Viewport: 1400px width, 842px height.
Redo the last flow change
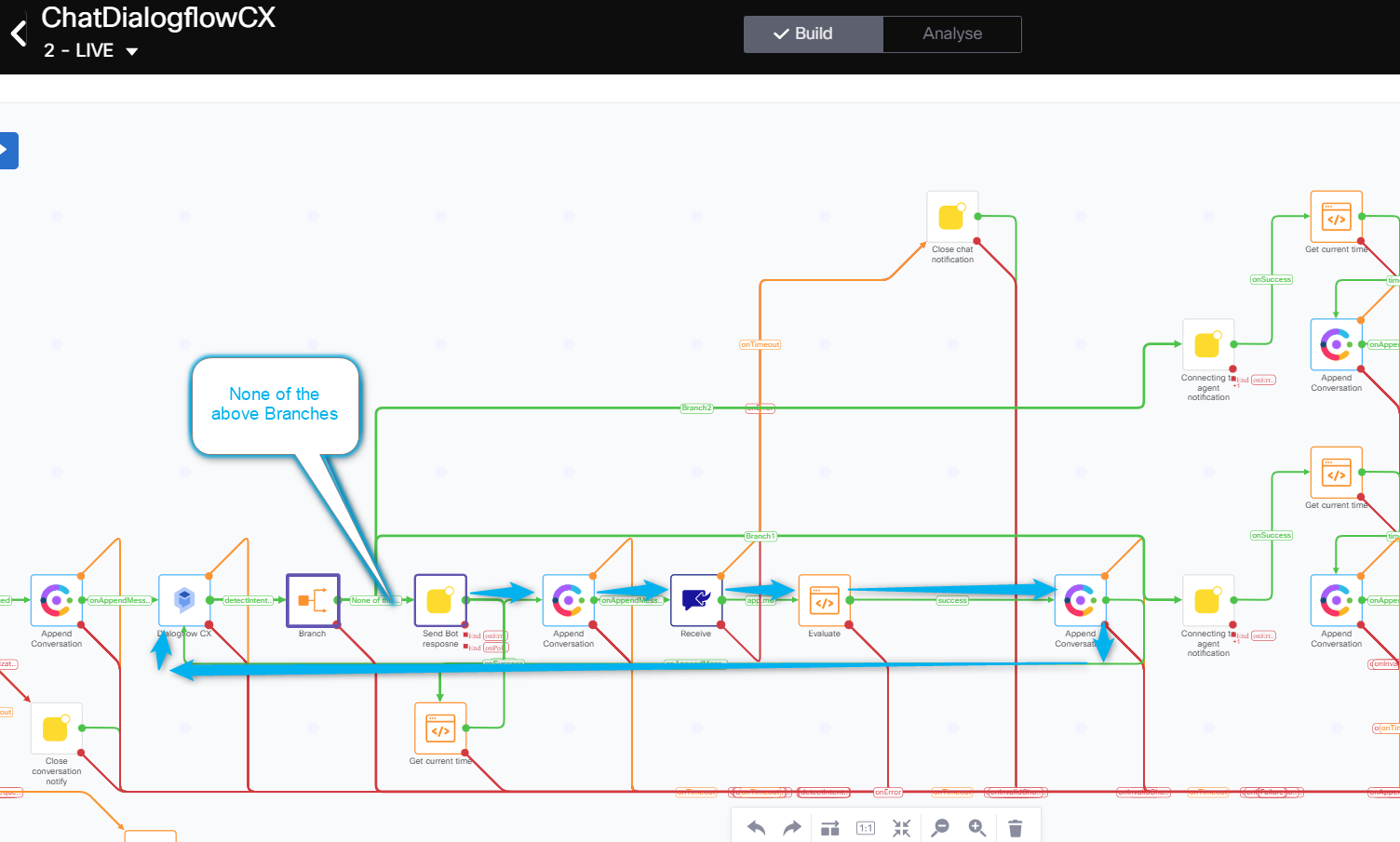[x=792, y=828]
